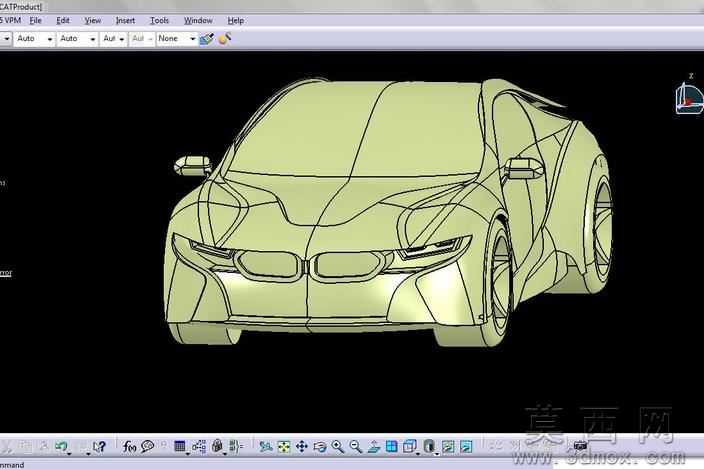Open the Design Table icon
The image size is (704, 469).
(180, 446)
